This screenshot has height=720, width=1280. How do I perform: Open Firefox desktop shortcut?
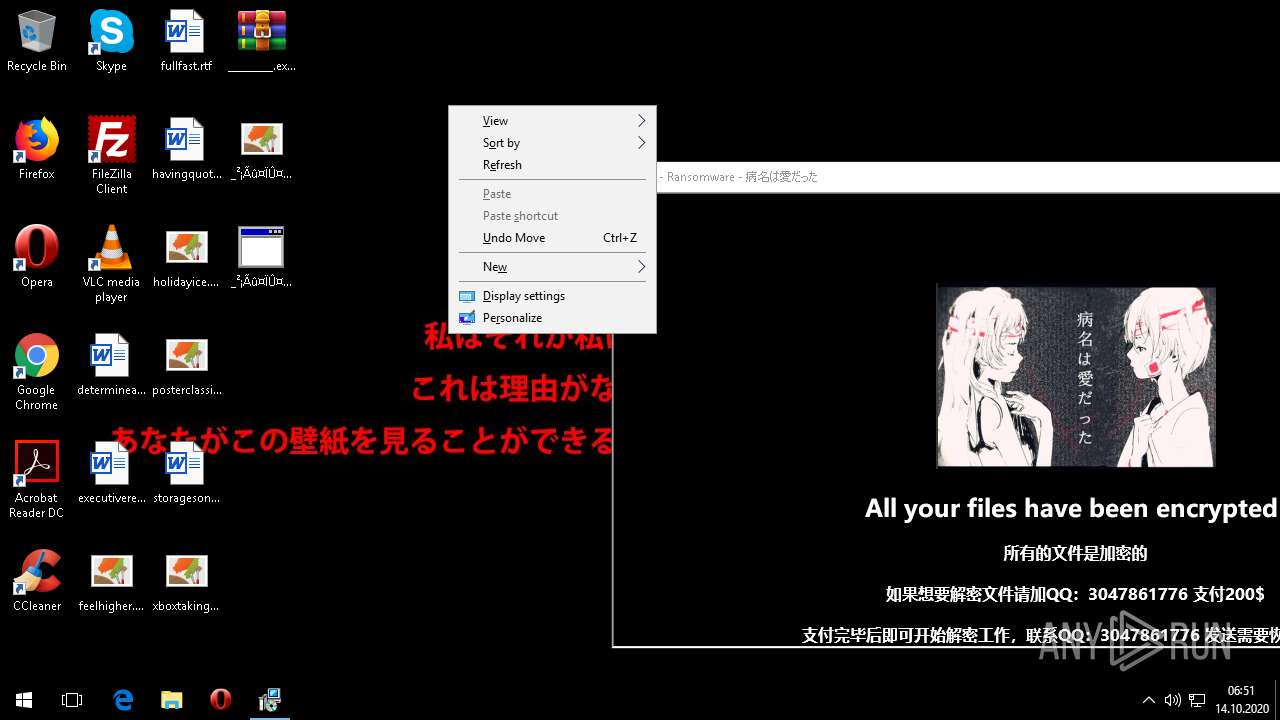(x=37, y=149)
